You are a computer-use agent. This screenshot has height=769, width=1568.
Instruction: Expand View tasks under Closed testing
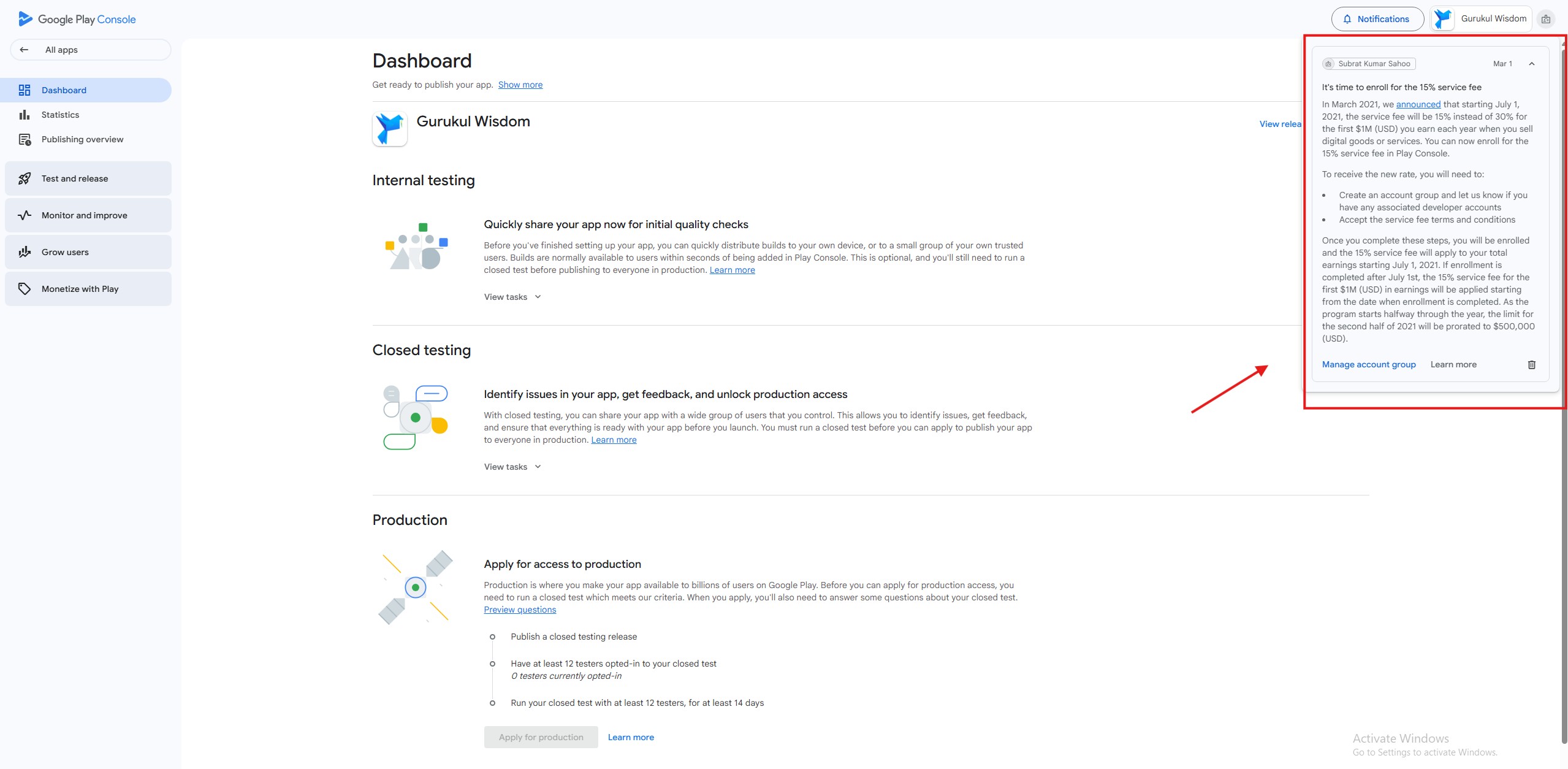[512, 467]
